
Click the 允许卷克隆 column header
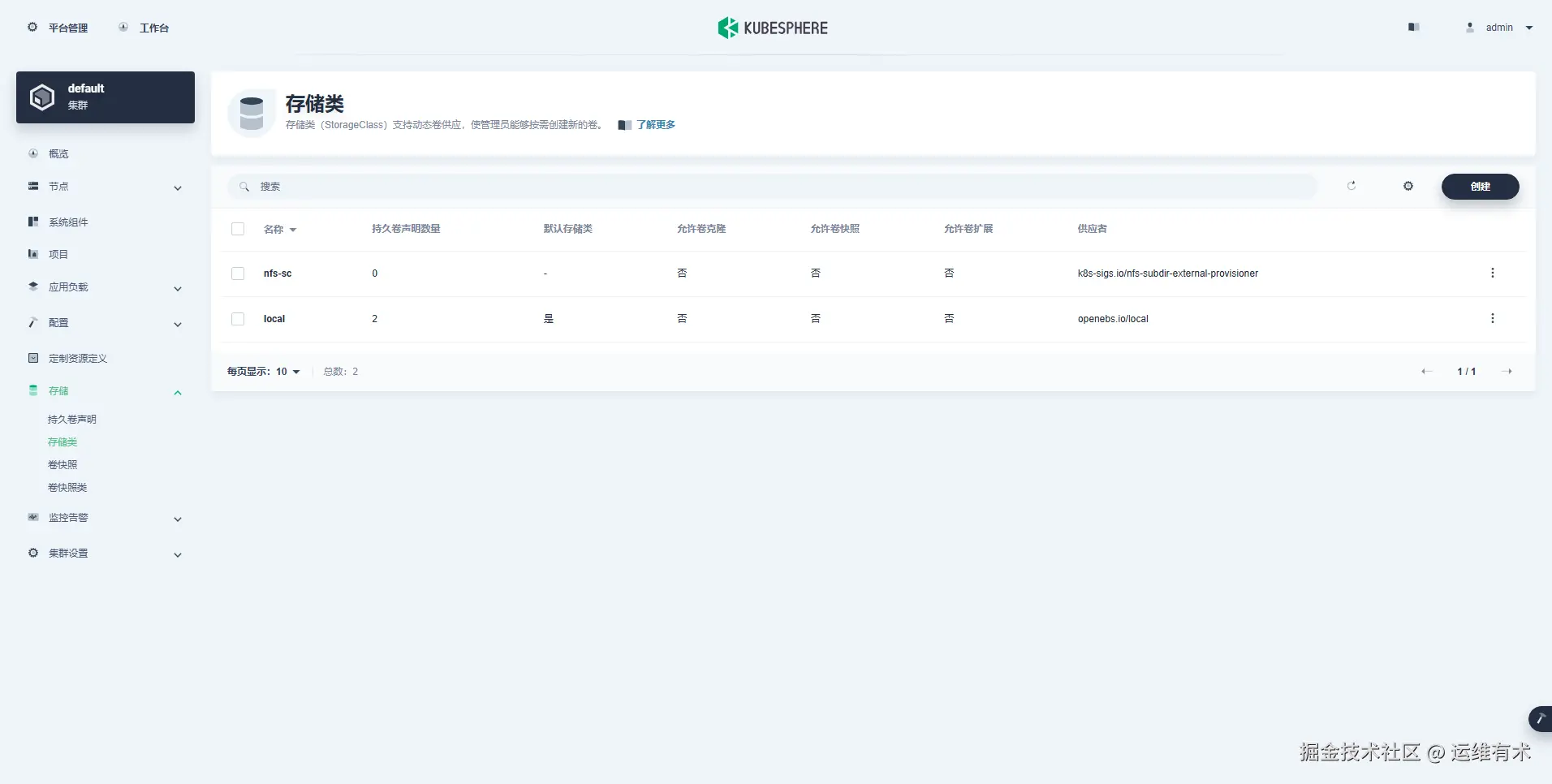(701, 229)
